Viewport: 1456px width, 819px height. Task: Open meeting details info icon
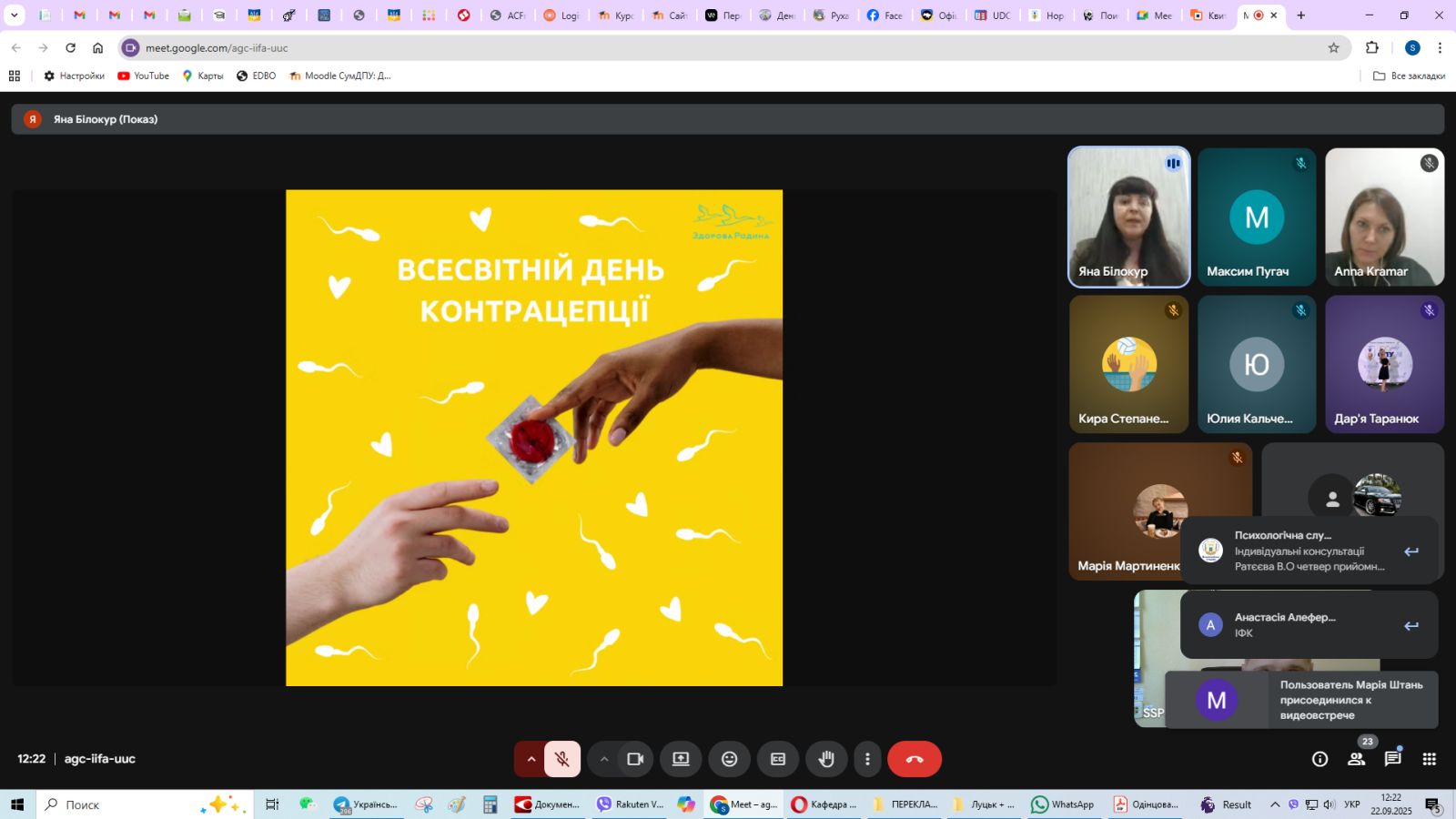pos(1319,759)
